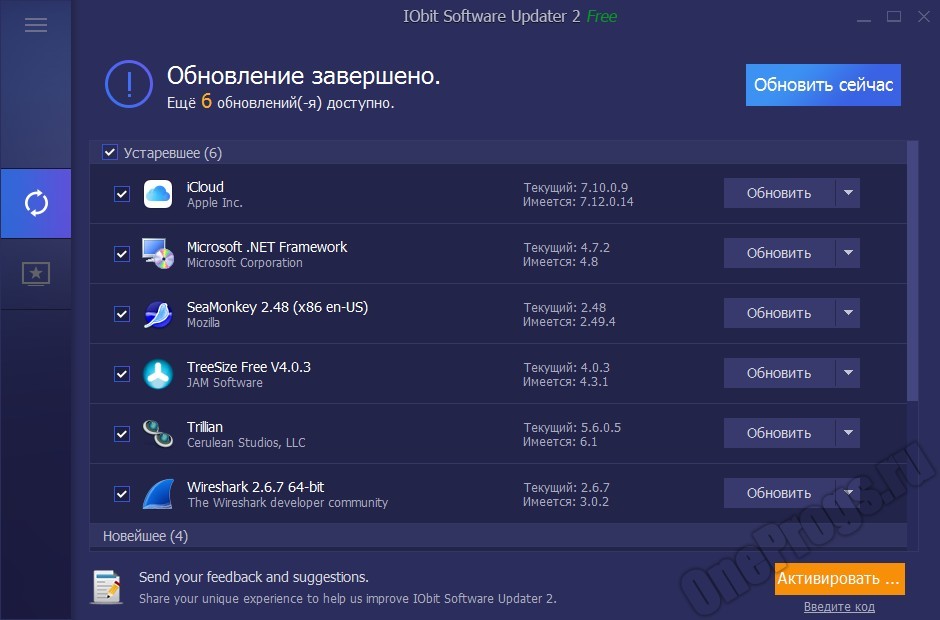Click the Microsoft .NET Framework icon
940x620 pixels.
(158, 254)
